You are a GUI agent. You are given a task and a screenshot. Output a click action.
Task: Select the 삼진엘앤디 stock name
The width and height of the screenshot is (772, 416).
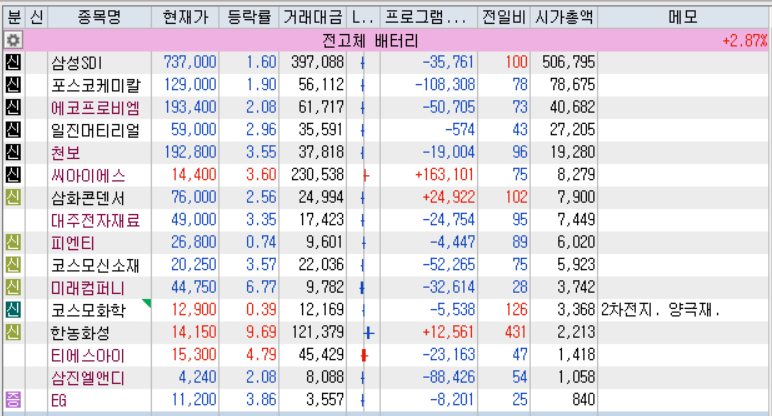coord(88,378)
